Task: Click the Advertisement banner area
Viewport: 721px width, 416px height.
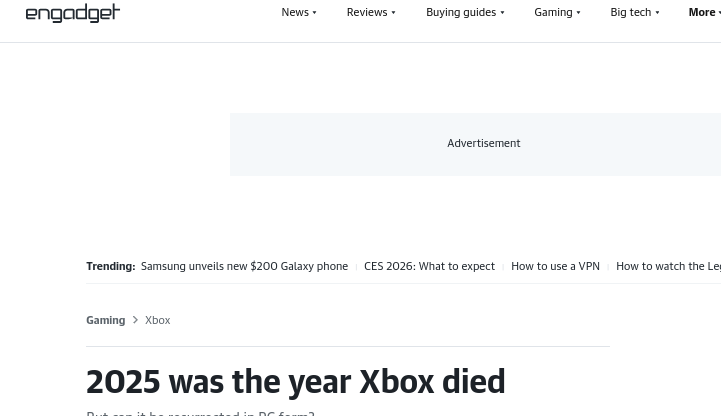Action: (x=483, y=144)
